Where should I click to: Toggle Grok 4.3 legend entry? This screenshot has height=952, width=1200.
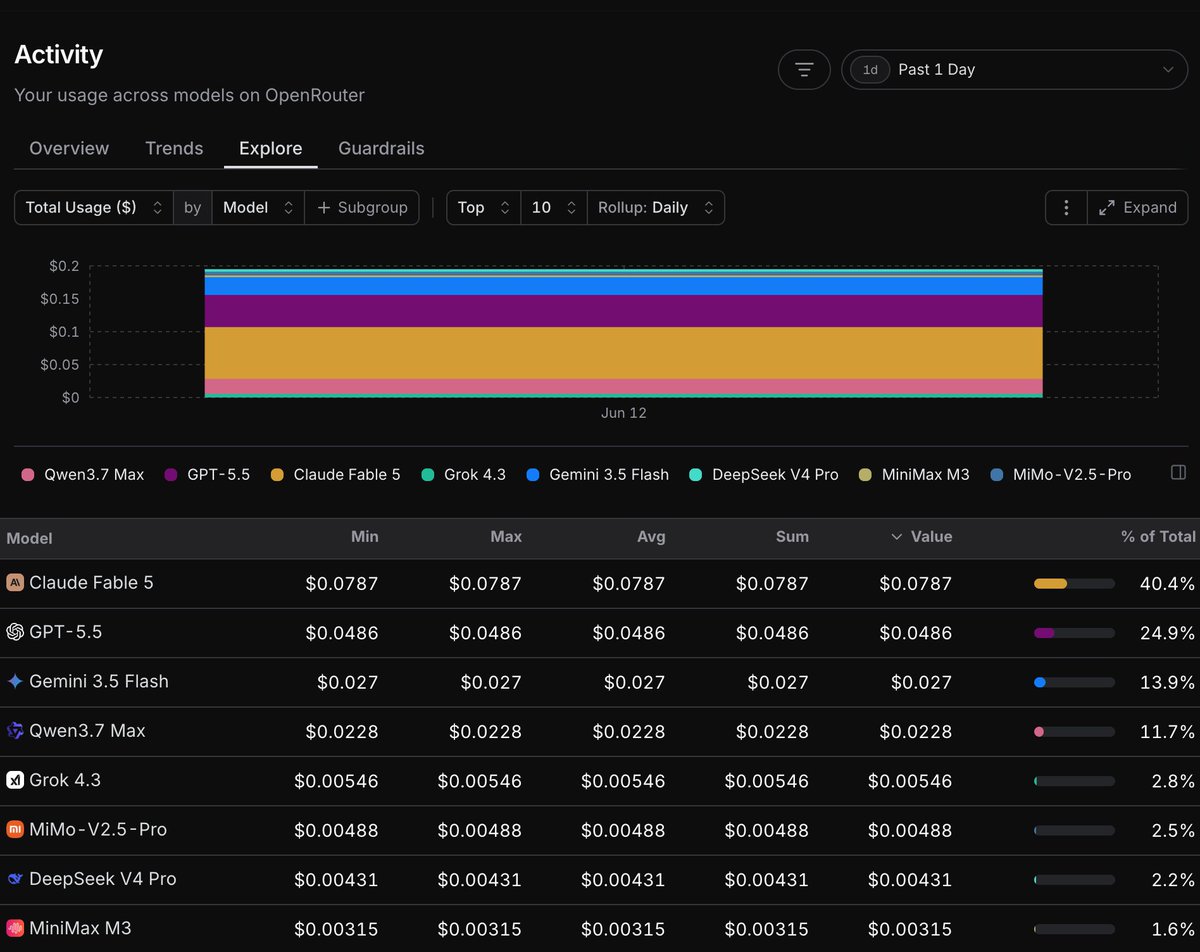464,474
